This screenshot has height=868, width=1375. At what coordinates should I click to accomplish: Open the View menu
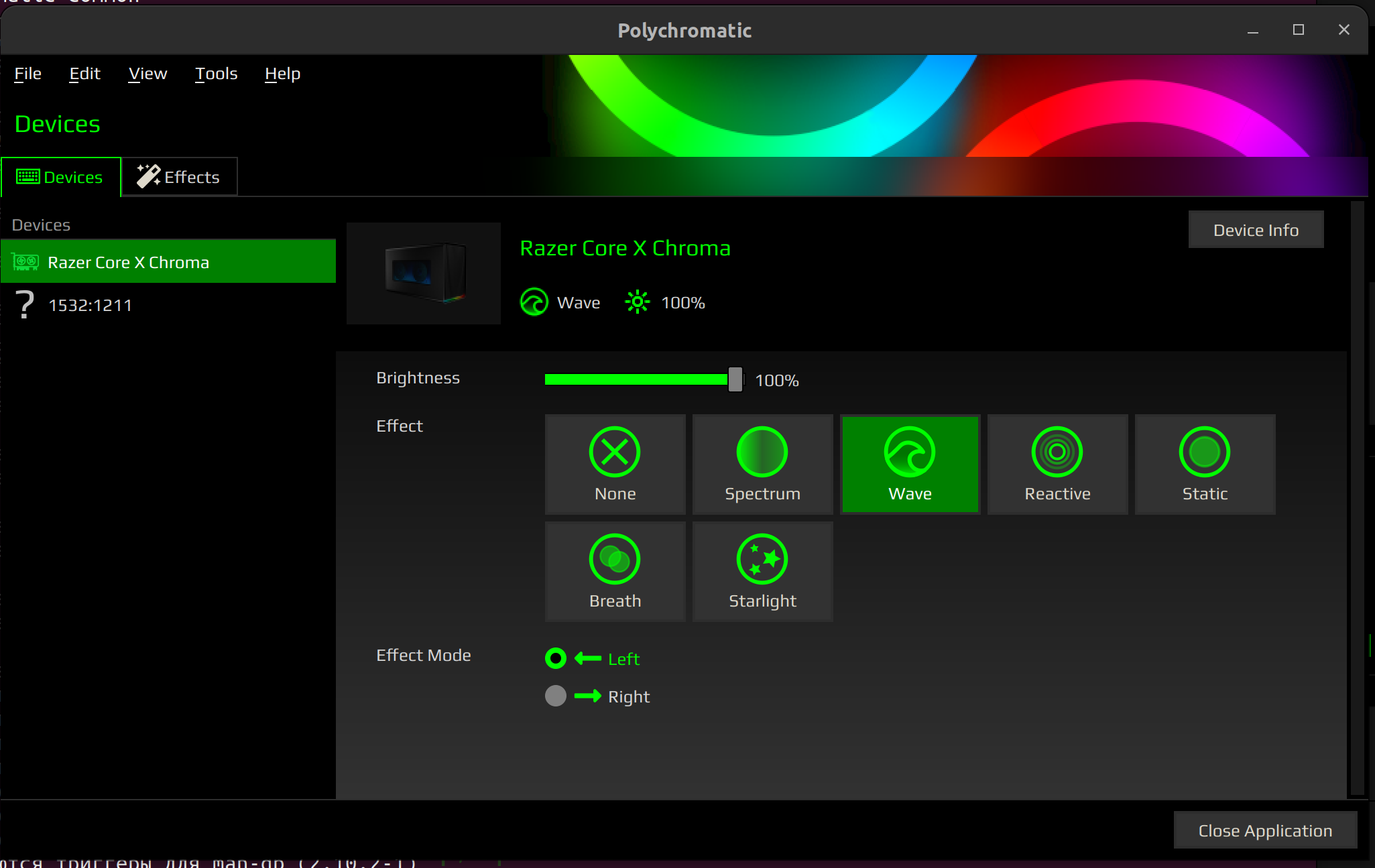147,74
